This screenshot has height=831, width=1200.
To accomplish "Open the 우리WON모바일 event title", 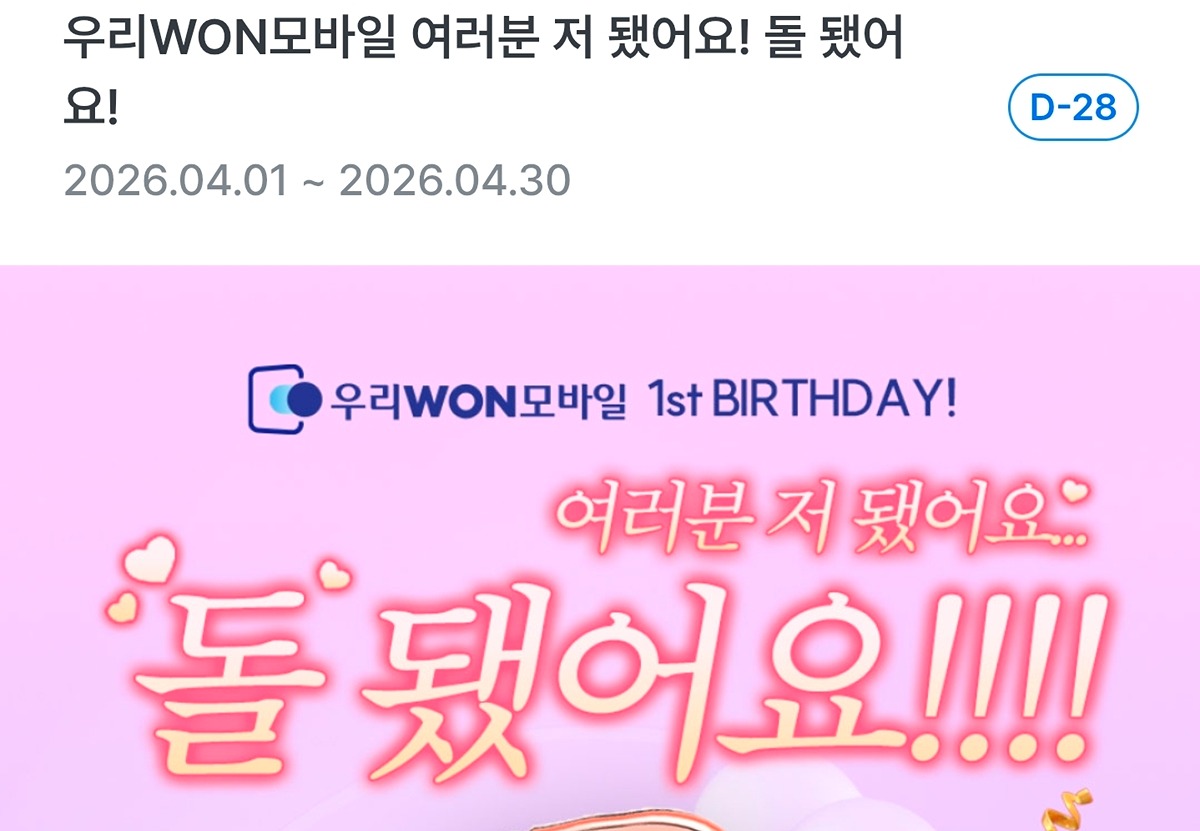I will (x=484, y=74).
